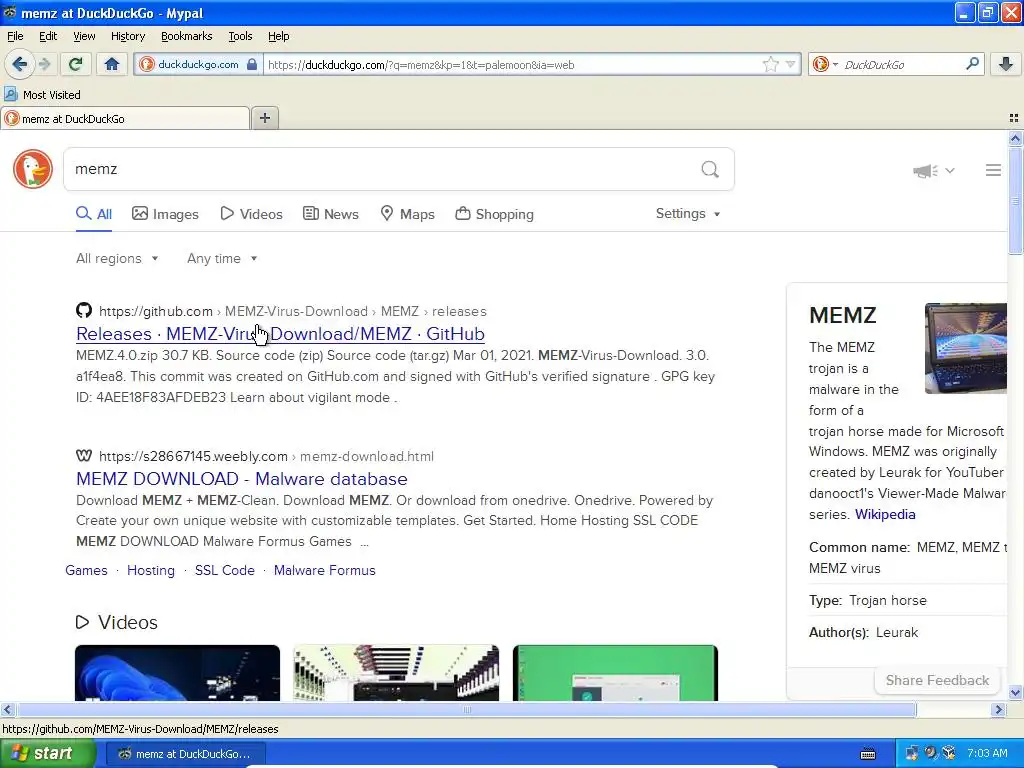Click the system tray clock 7:03 AM
The image size is (1024, 768).
pos(987,753)
